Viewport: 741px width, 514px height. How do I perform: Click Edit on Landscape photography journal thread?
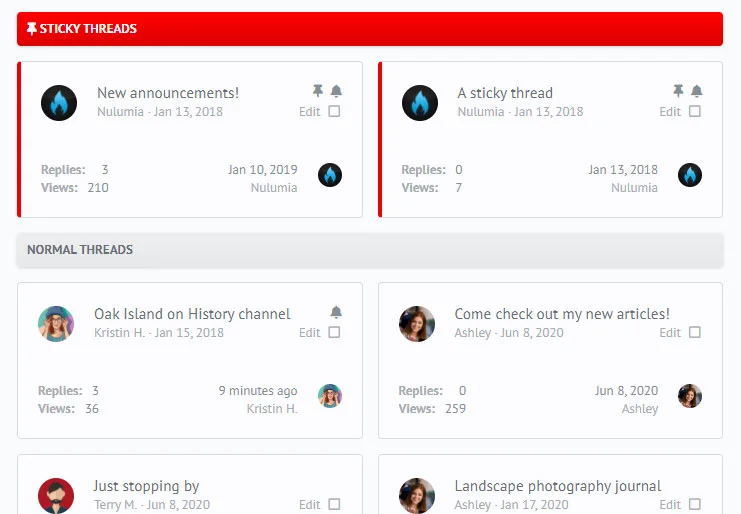point(670,505)
